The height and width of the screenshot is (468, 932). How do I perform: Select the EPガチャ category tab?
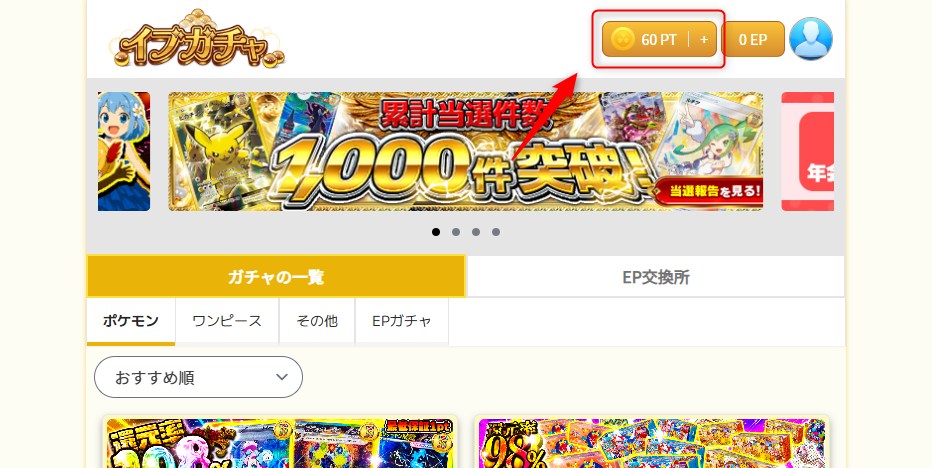402,321
